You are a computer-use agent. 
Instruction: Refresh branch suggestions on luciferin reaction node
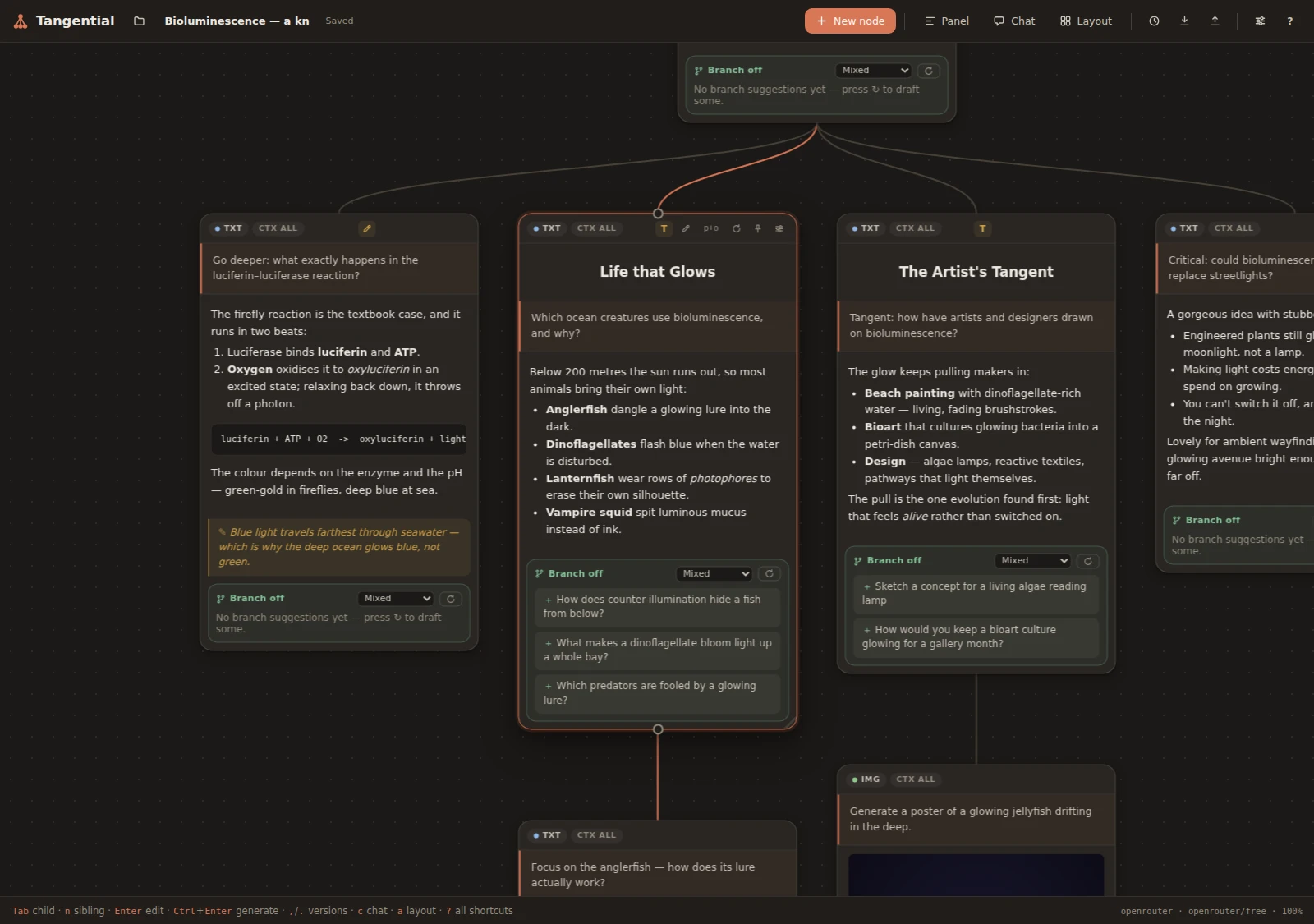451,599
